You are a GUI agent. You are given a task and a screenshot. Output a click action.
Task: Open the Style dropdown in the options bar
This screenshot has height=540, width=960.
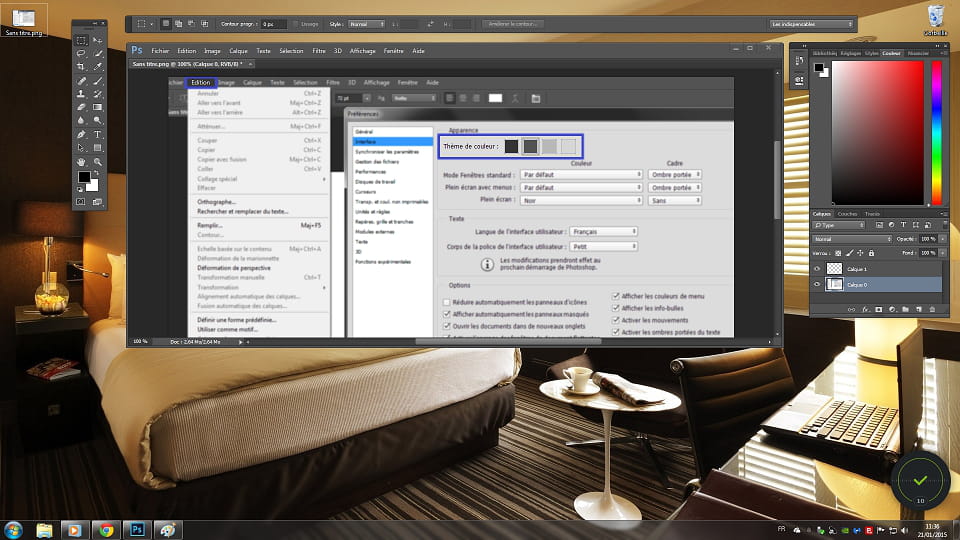click(365, 23)
